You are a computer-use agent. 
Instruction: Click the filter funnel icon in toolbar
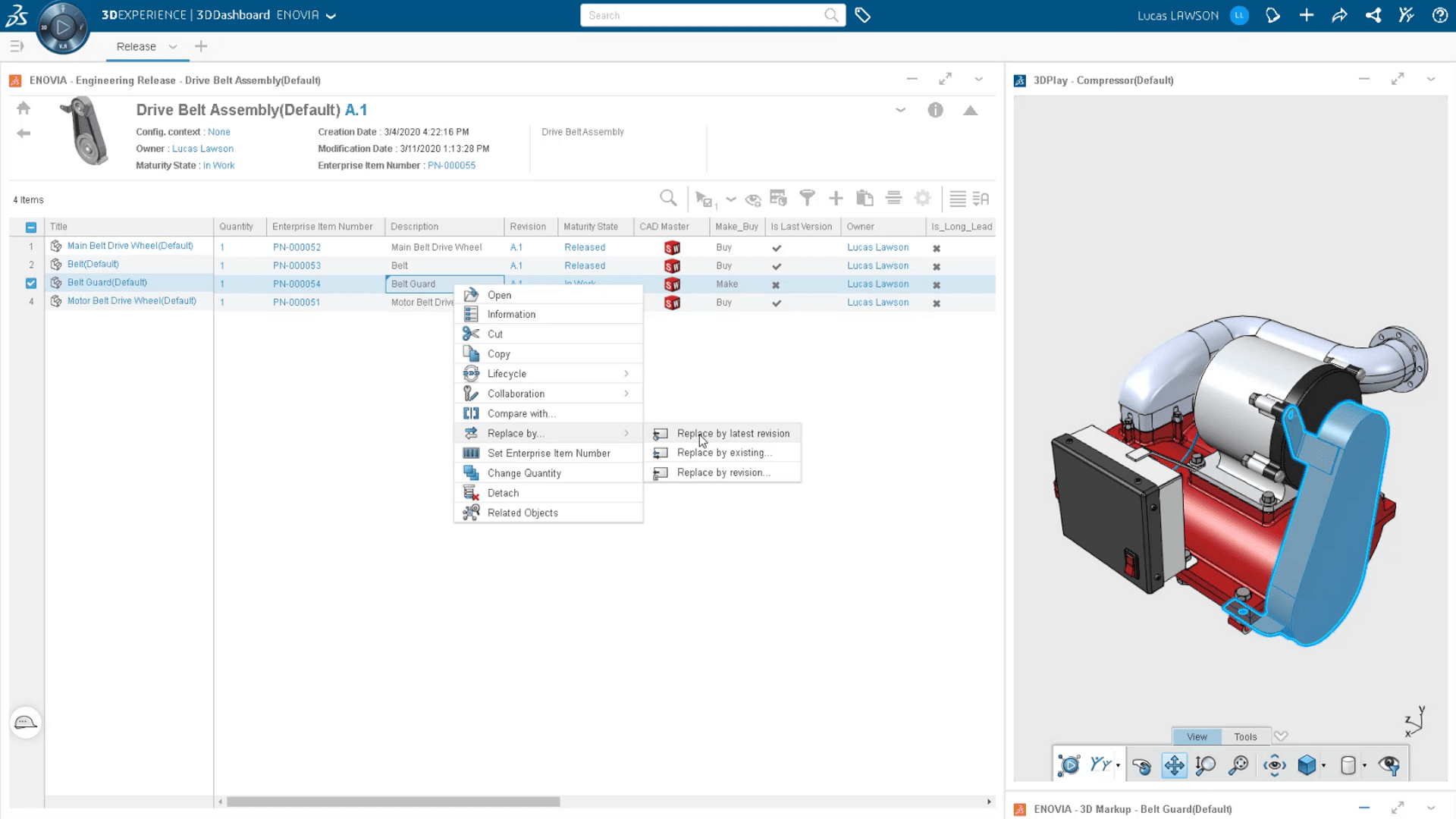pyautogui.click(x=807, y=199)
